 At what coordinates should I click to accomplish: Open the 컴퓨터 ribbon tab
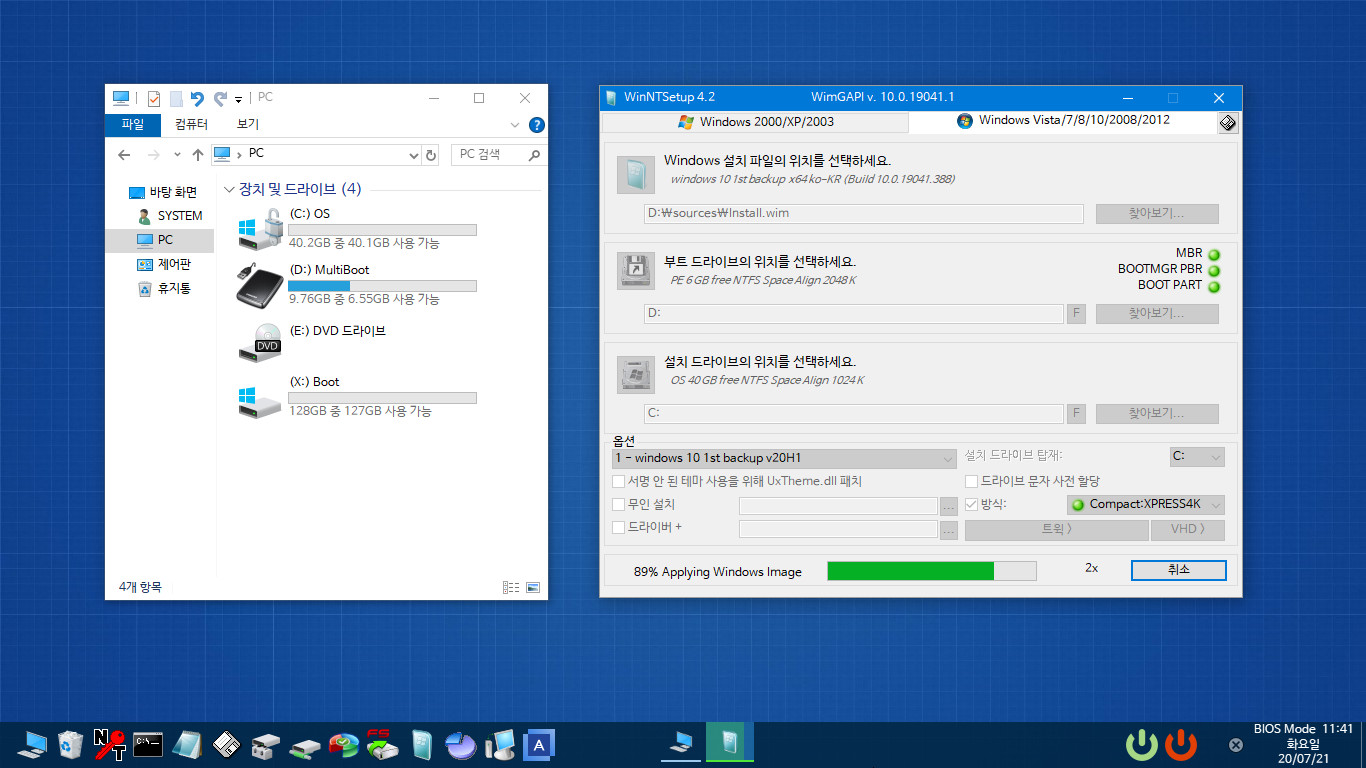[x=191, y=125]
